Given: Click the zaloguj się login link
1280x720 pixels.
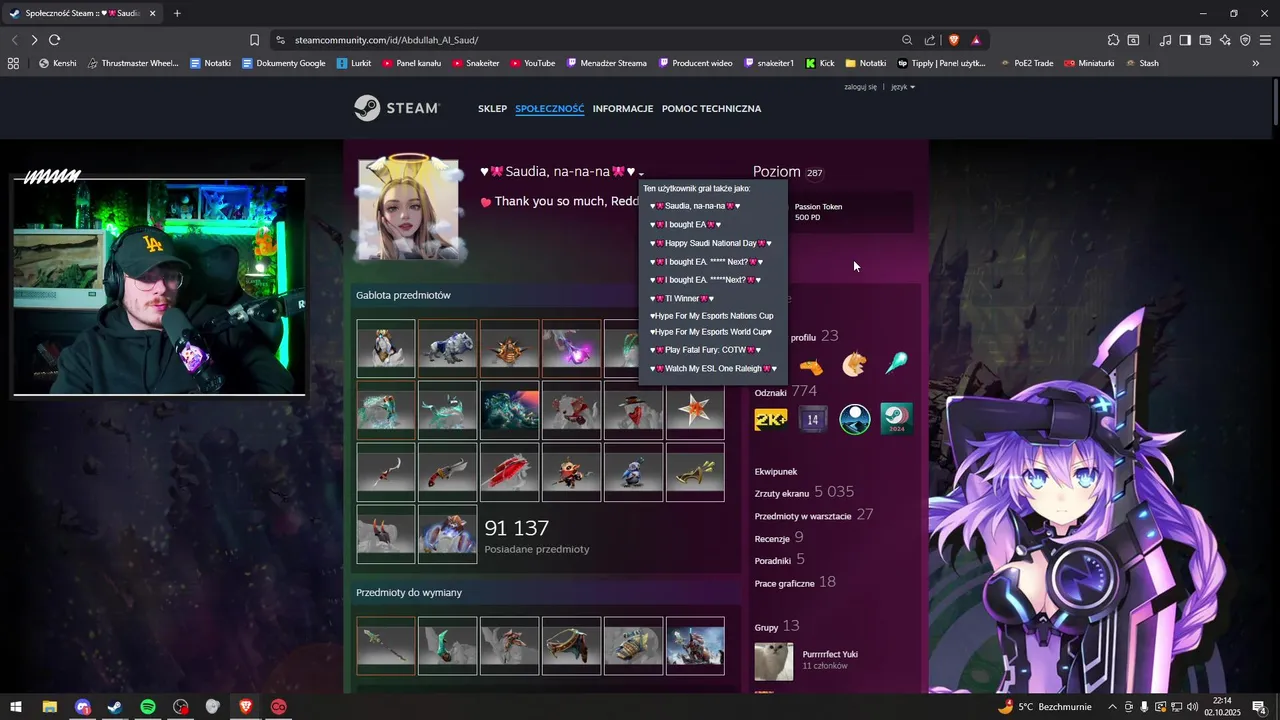Looking at the screenshot, I should (x=860, y=87).
